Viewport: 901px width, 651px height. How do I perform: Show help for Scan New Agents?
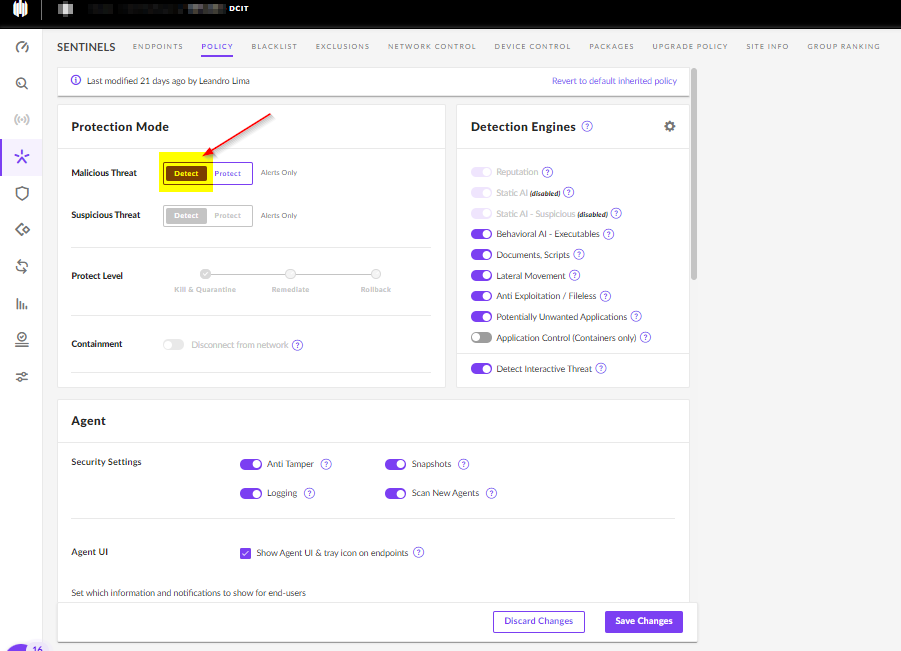tap(491, 494)
